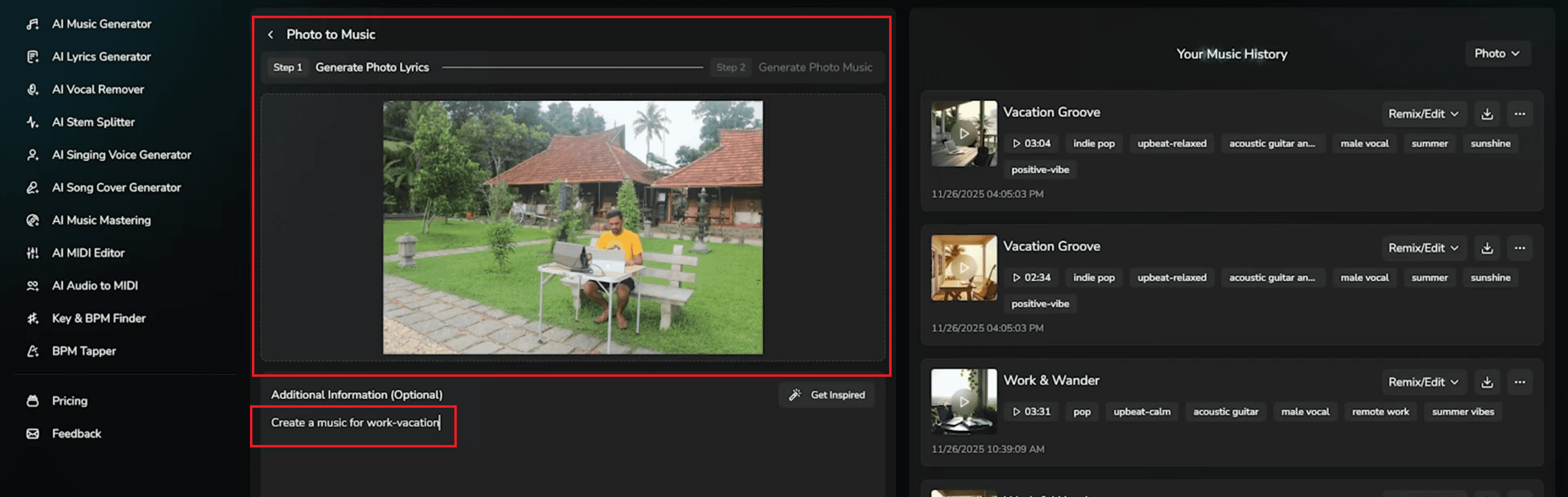Open the Photo filter dropdown

pos(1497,53)
